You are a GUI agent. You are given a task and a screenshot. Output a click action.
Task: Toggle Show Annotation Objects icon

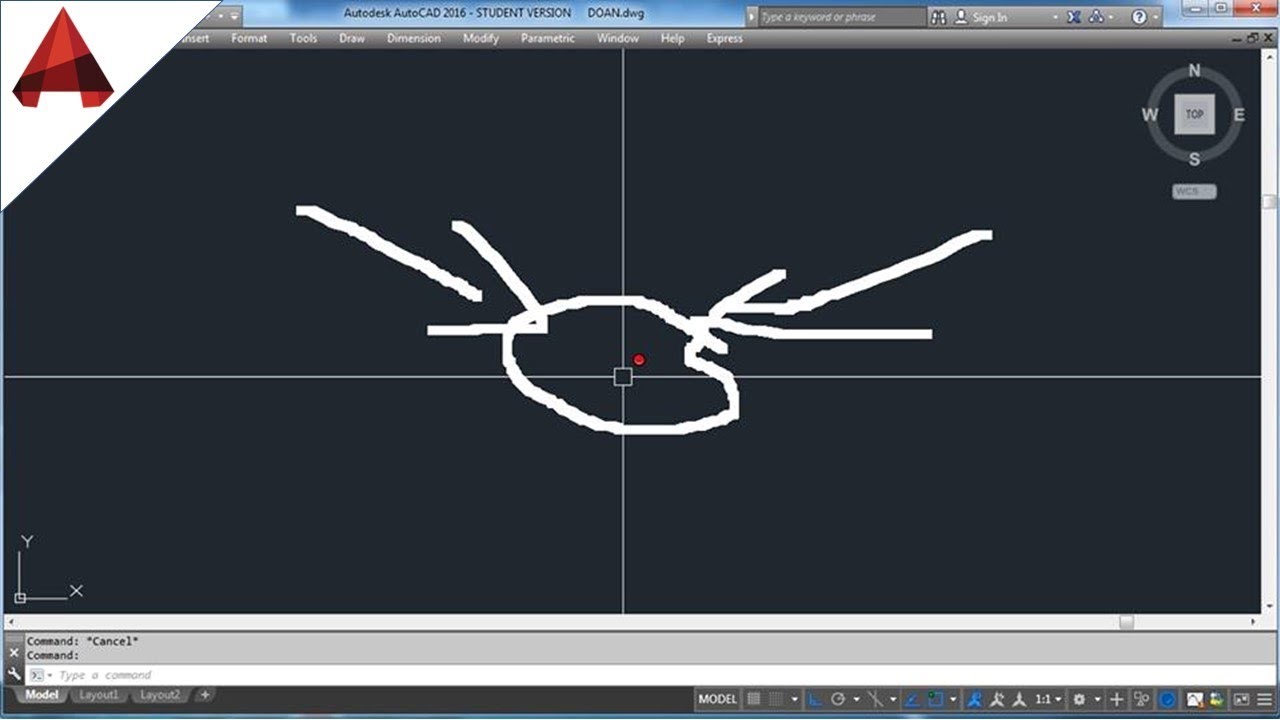coord(975,699)
